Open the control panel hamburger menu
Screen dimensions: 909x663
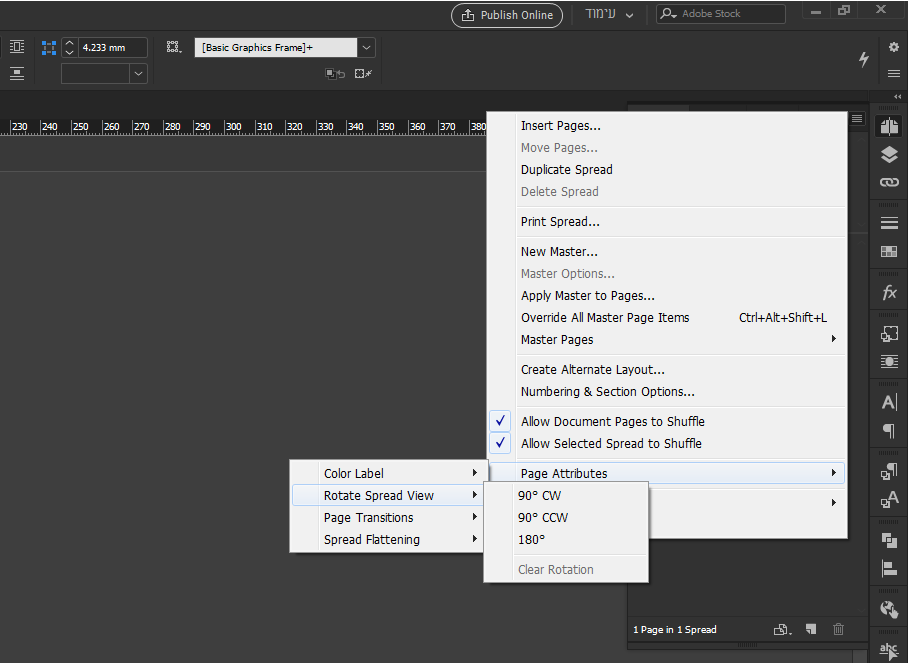coord(893,74)
